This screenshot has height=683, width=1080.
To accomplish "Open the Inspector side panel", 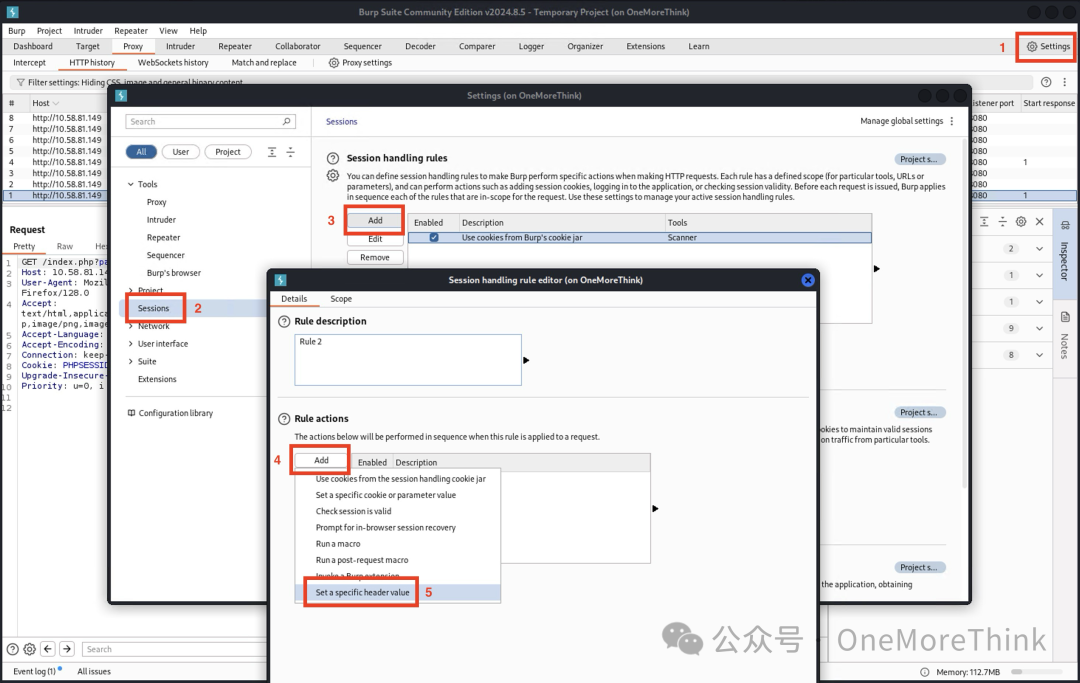I will point(1065,253).
